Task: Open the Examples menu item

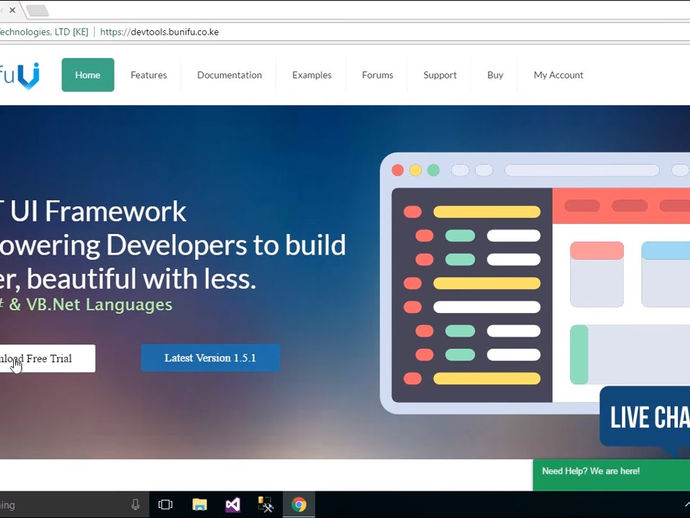Action: pos(312,75)
